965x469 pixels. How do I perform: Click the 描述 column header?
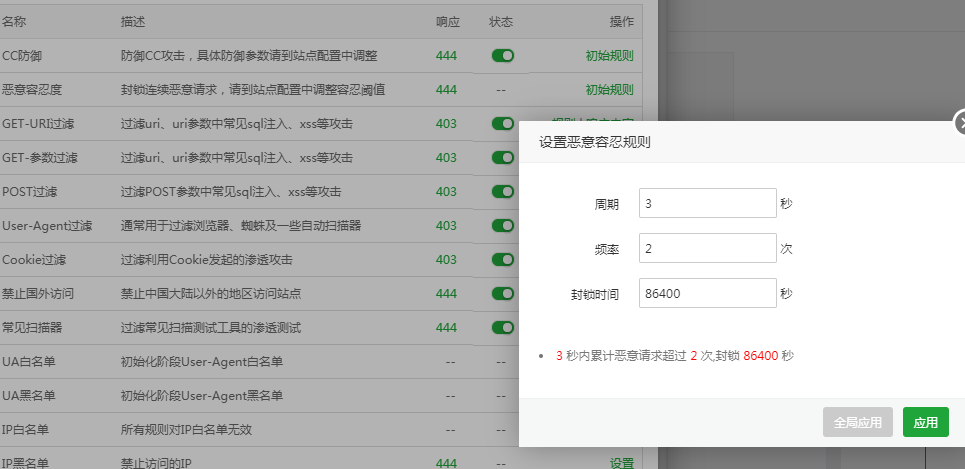click(x=133, y=22)
